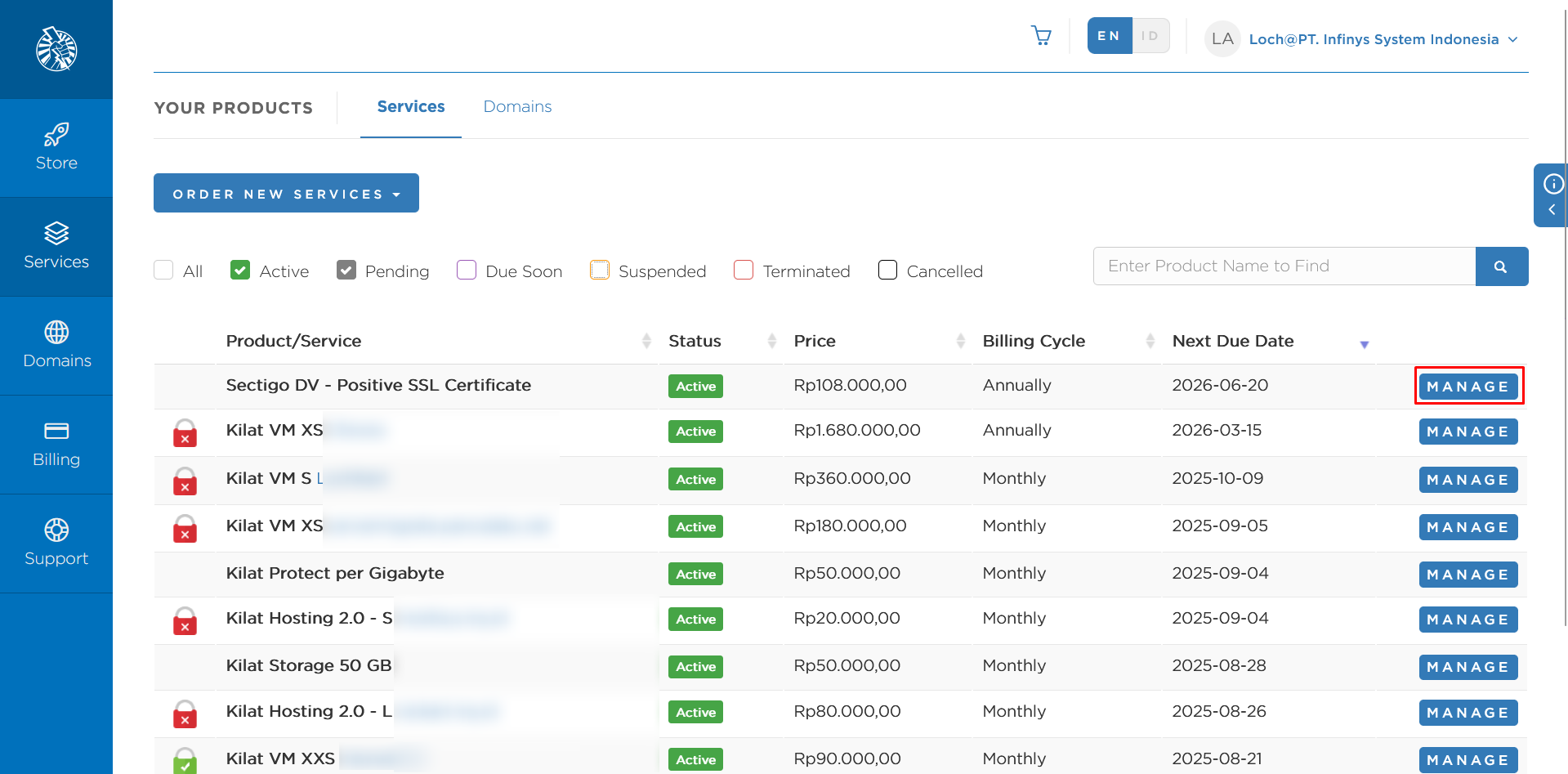Manage the Kilat Storage 50 GB service
This screenshot has height=774, width=1568.
pos(1467,666)
